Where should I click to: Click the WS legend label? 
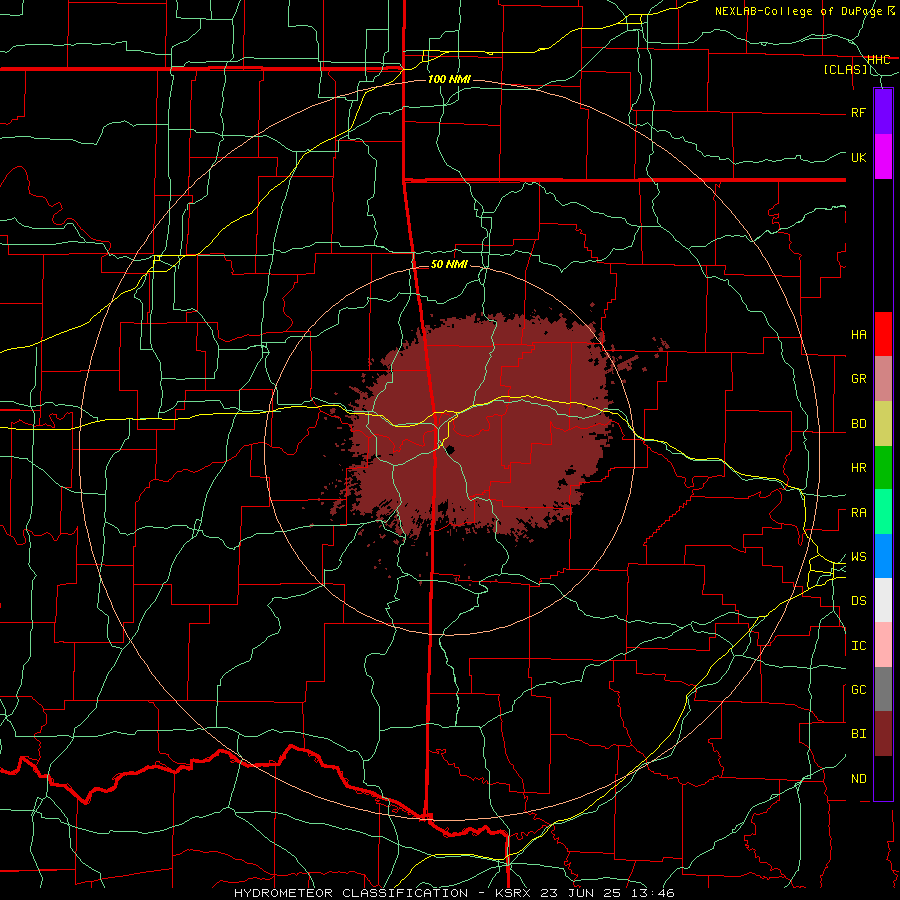pos(859,557)
